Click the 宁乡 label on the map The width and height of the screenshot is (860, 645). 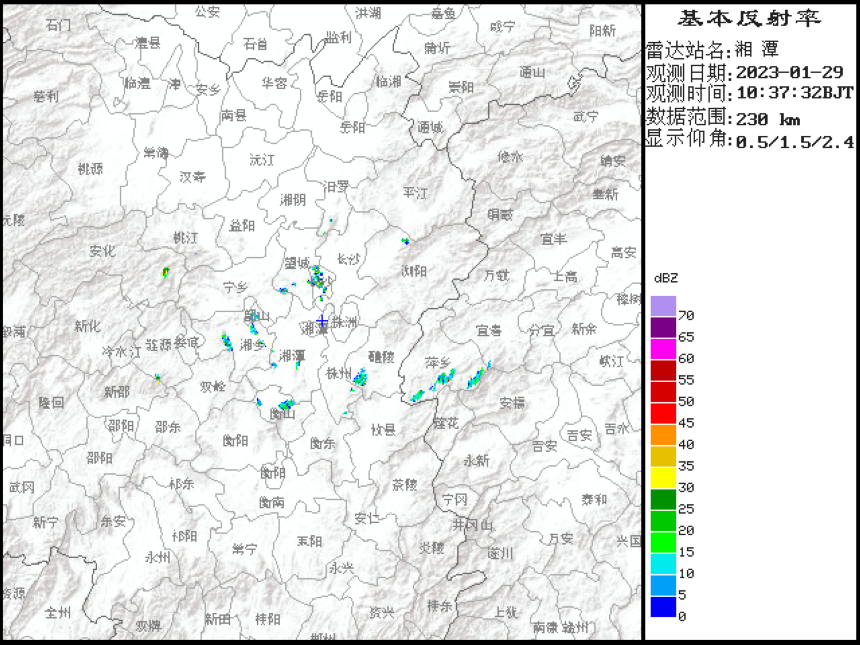tap(235, 287)
